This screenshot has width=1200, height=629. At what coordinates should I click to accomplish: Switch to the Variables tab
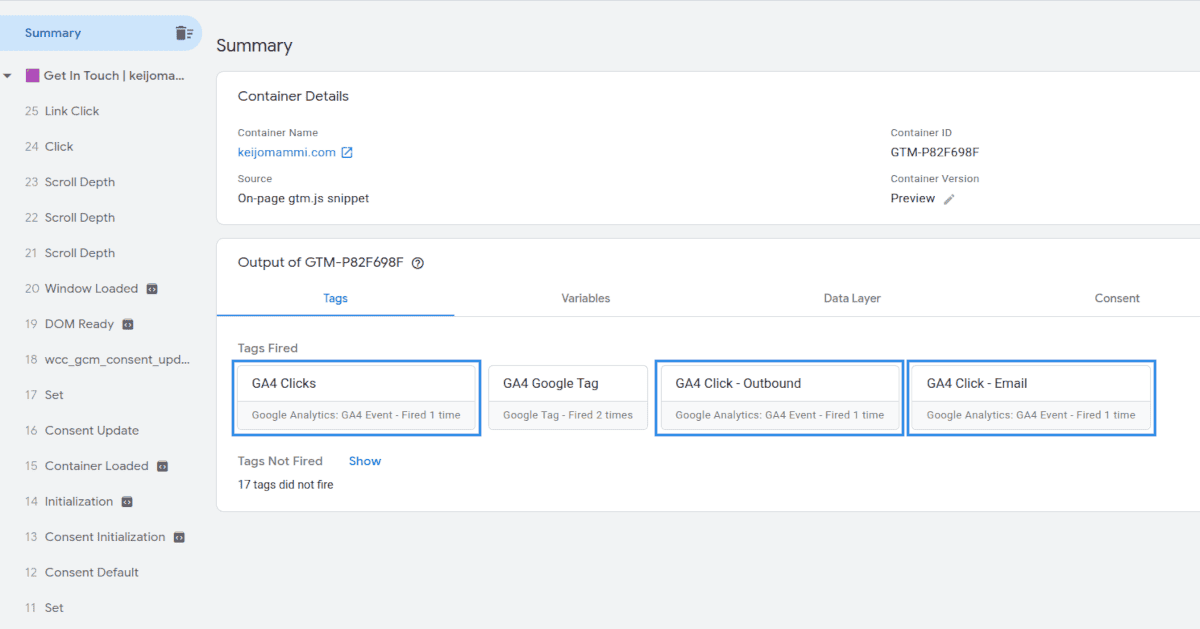click(585, 298)
